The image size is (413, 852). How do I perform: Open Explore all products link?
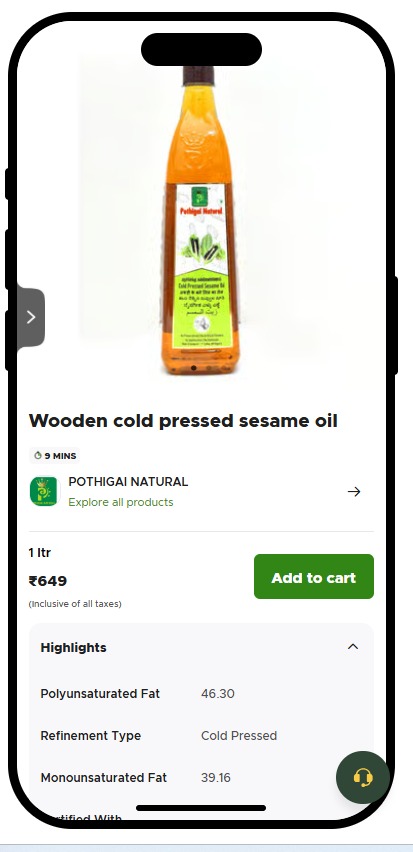[x=121, y=502]
